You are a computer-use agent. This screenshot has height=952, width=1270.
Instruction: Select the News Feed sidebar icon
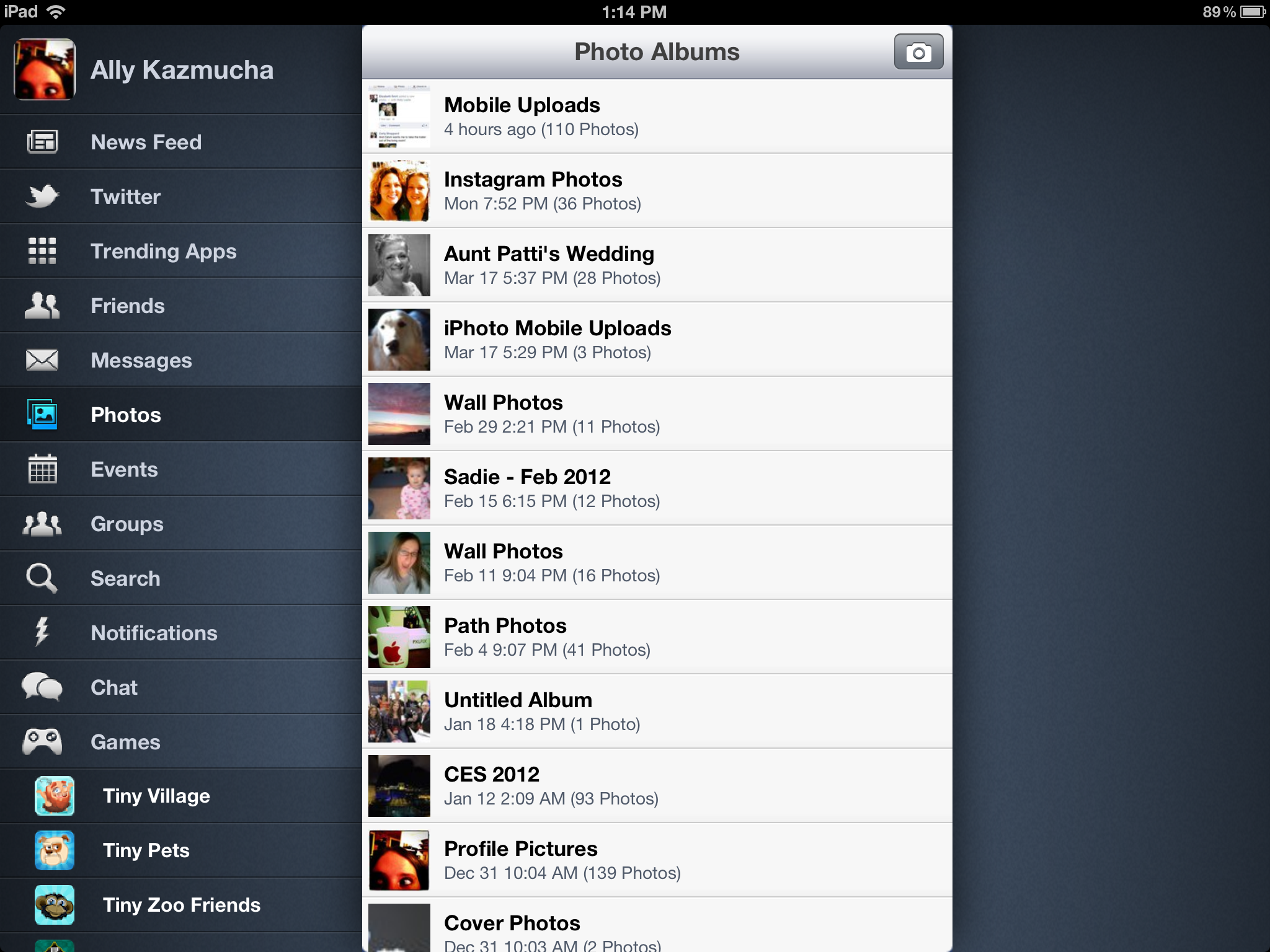click(42, 141)
